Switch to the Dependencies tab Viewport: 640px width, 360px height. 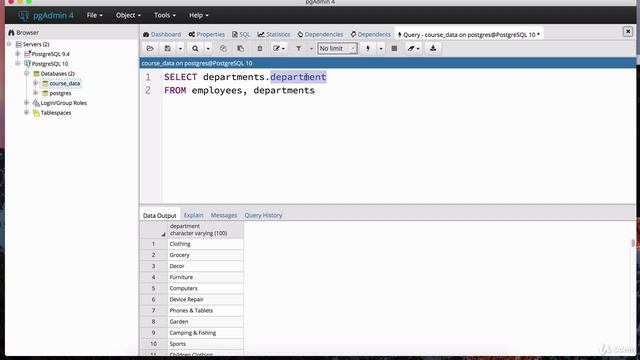(320, 35)
